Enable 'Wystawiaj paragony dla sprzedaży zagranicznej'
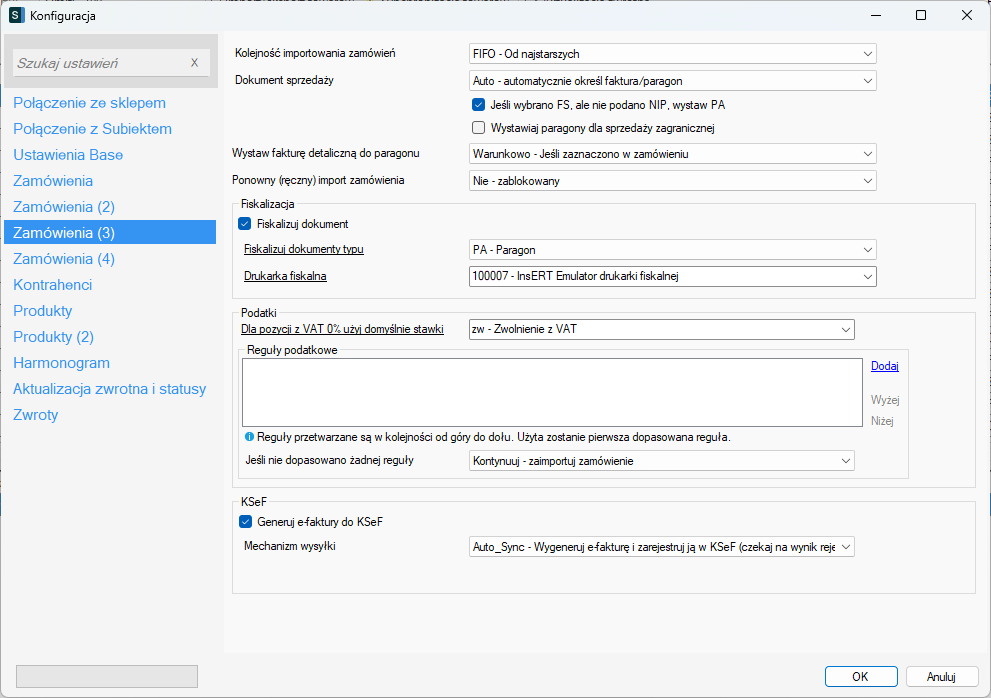Screen dimensions: 991x698 478,128
